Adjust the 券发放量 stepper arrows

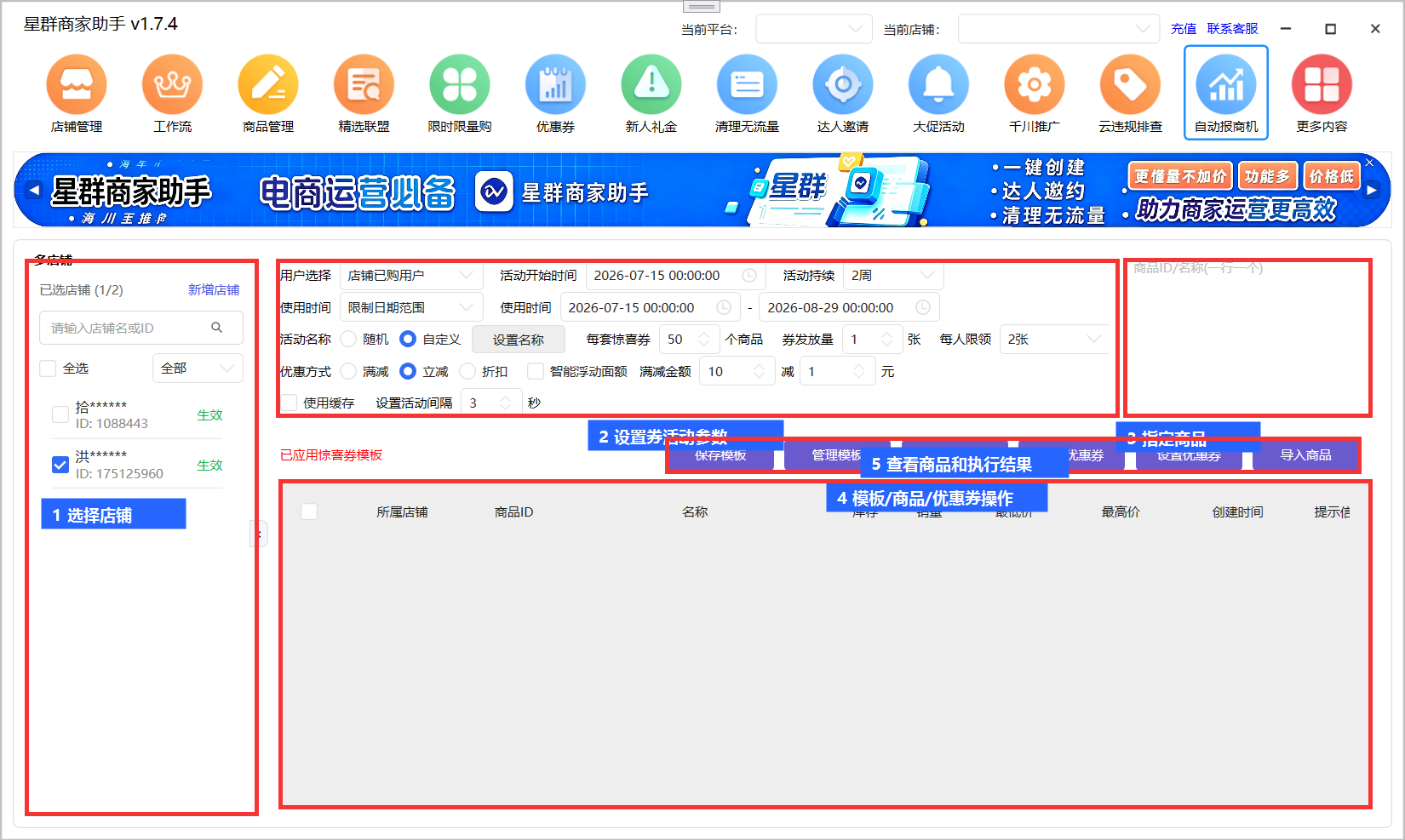click(886, 339)
